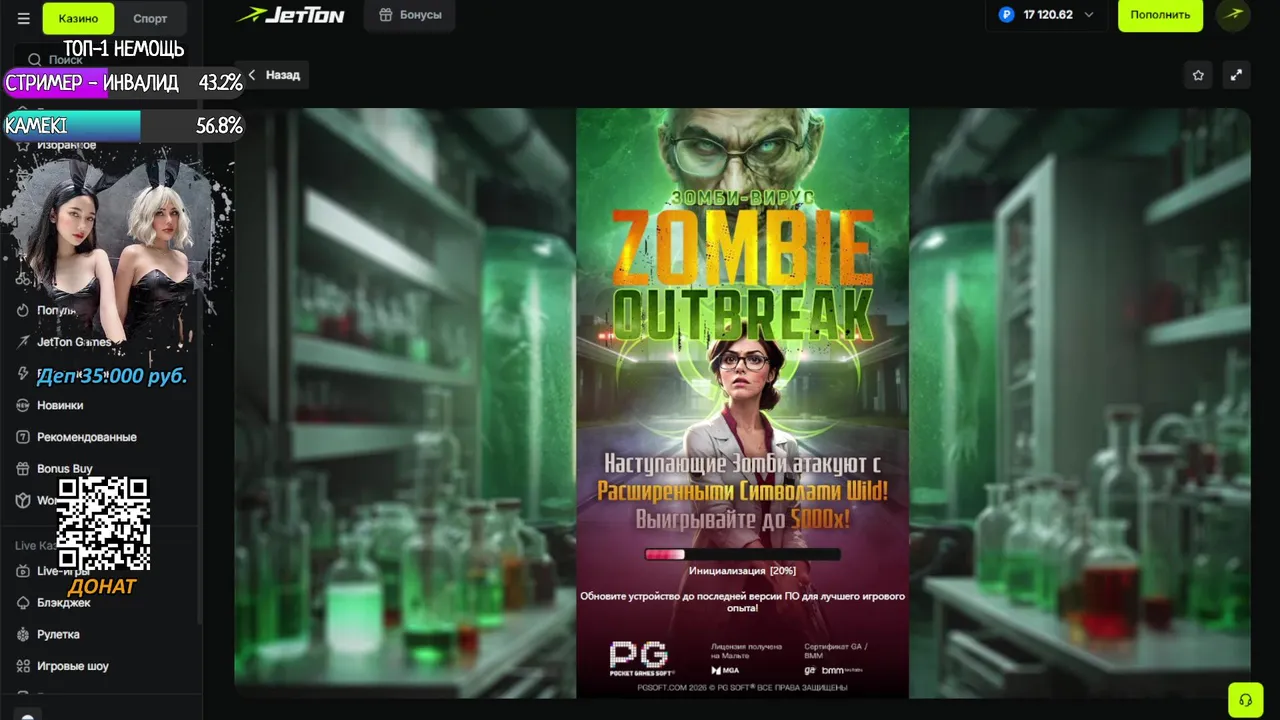This screenshot has width=1280, height=720.
Task: Click the donation QR code
Action: (103, 524)
